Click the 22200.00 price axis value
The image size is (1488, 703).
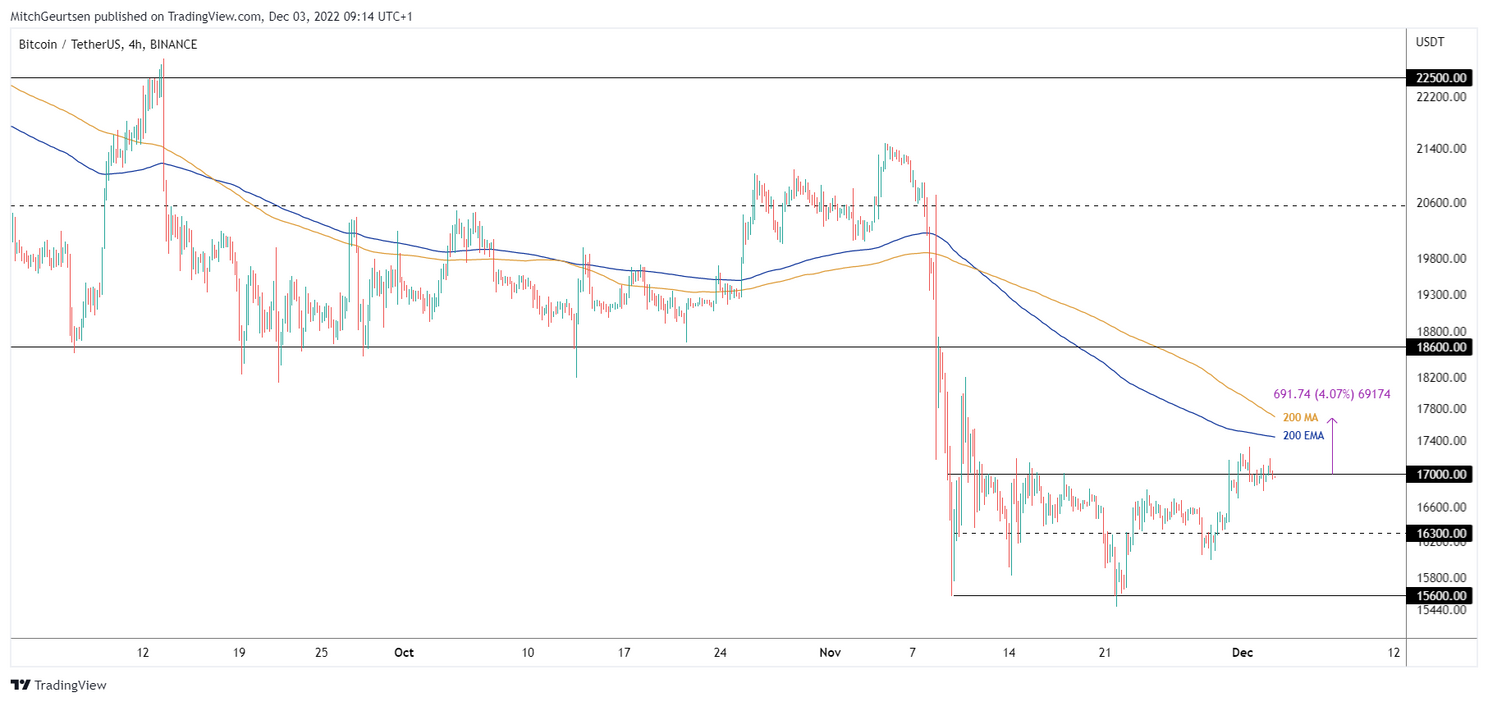pyautogui.click(x=1441, y=97)
